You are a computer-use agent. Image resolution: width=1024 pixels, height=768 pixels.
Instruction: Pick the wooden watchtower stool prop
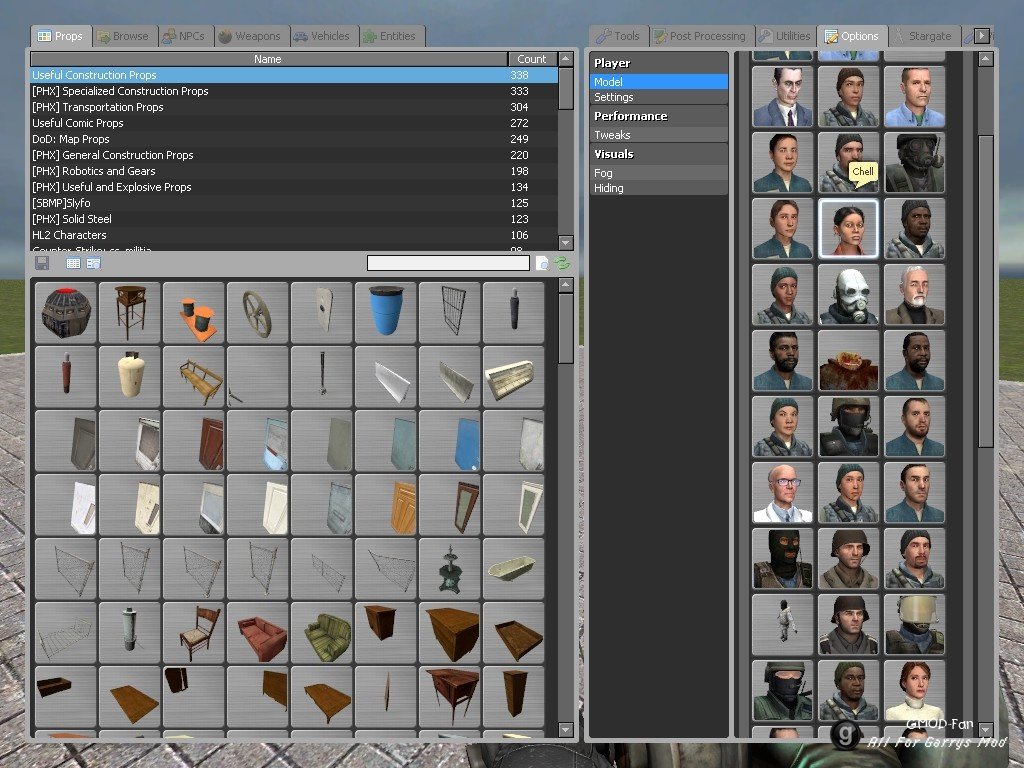click(x=129, y=312)
